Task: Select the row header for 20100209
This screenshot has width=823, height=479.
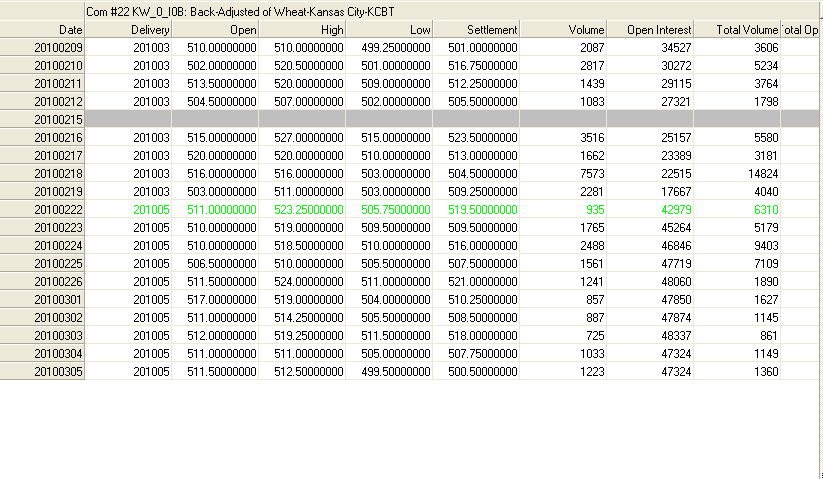Action: pyautogui.click(x=42, y=47)
